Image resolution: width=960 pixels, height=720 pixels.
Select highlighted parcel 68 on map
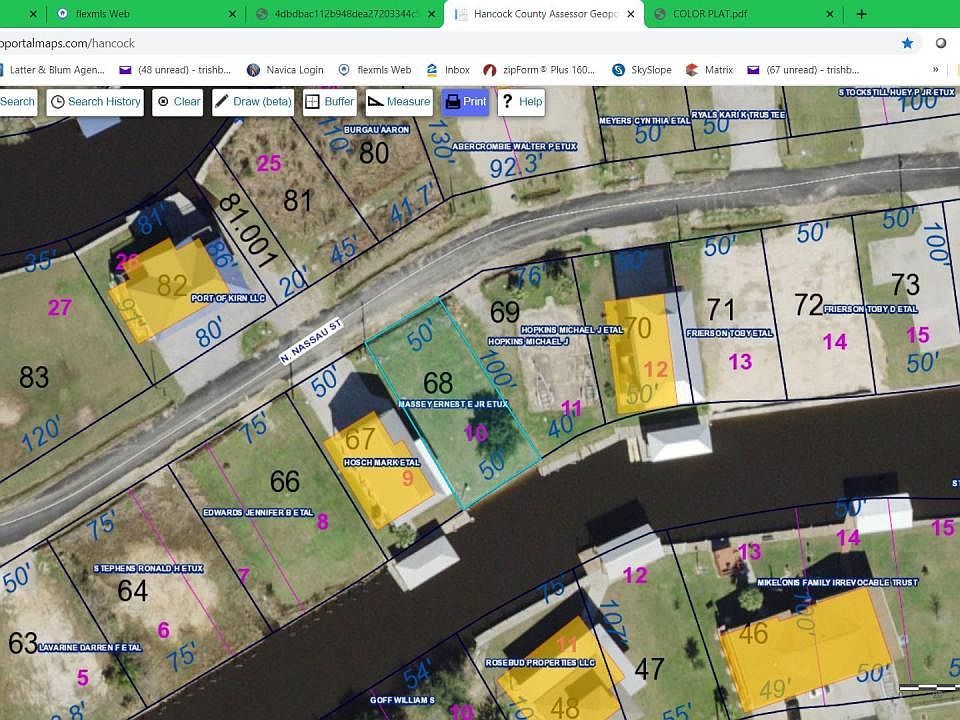pyautogui.click(x=452, y=404)
